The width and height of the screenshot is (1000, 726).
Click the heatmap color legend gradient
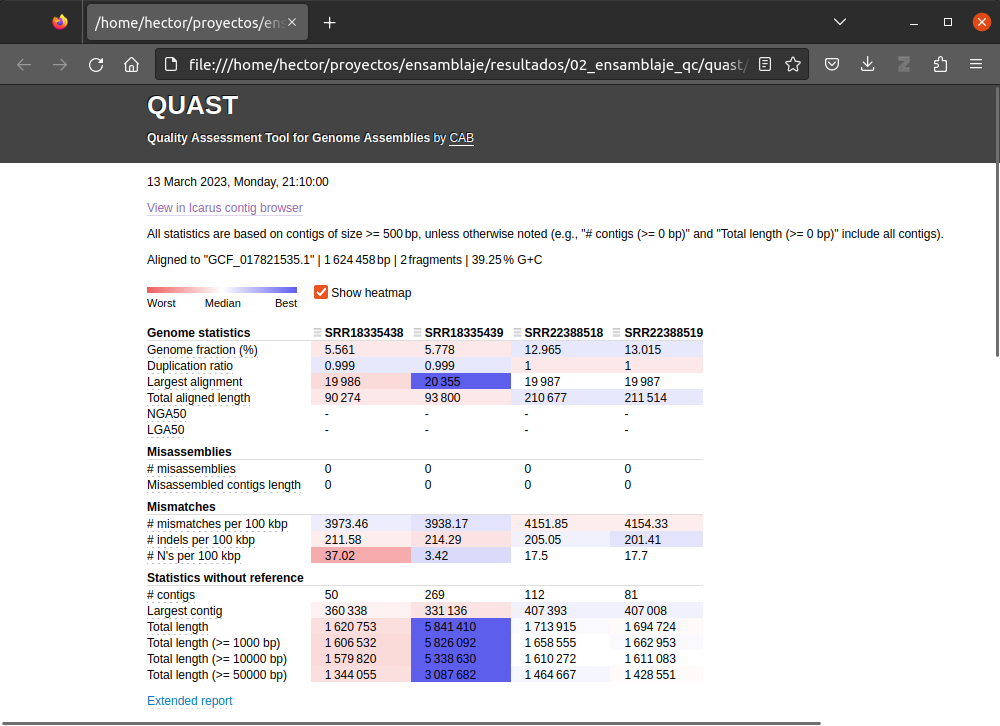pos(222,290)
